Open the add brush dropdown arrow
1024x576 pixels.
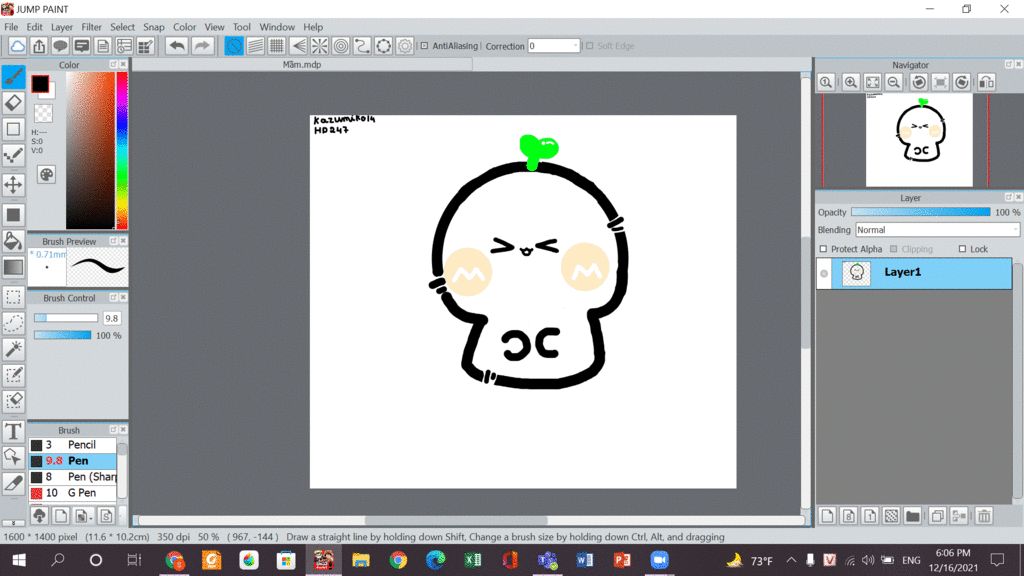tap(89, 517)
